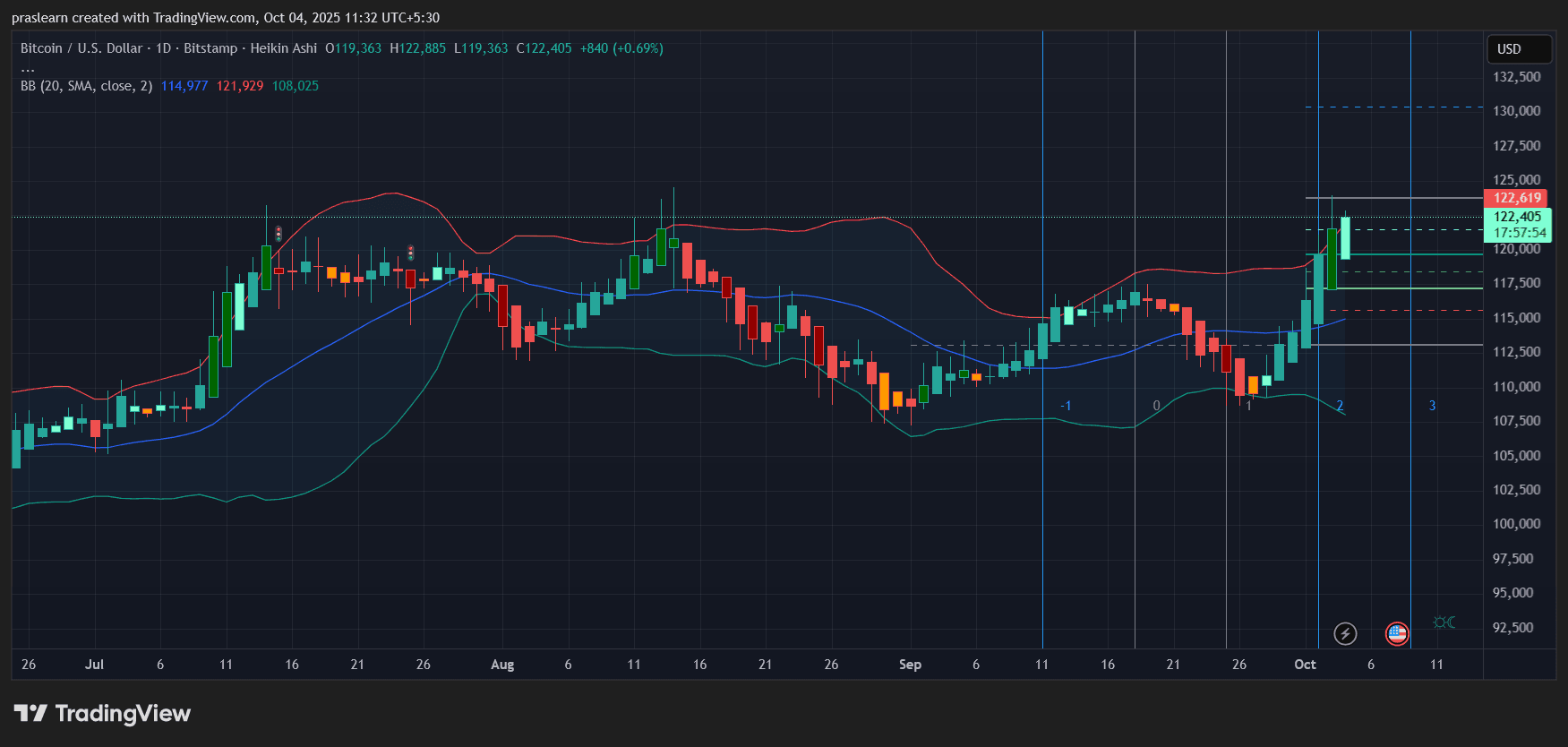Click the green 122,405 current price label
The width and height of the screenshot is (1568, 747).
1517,217
